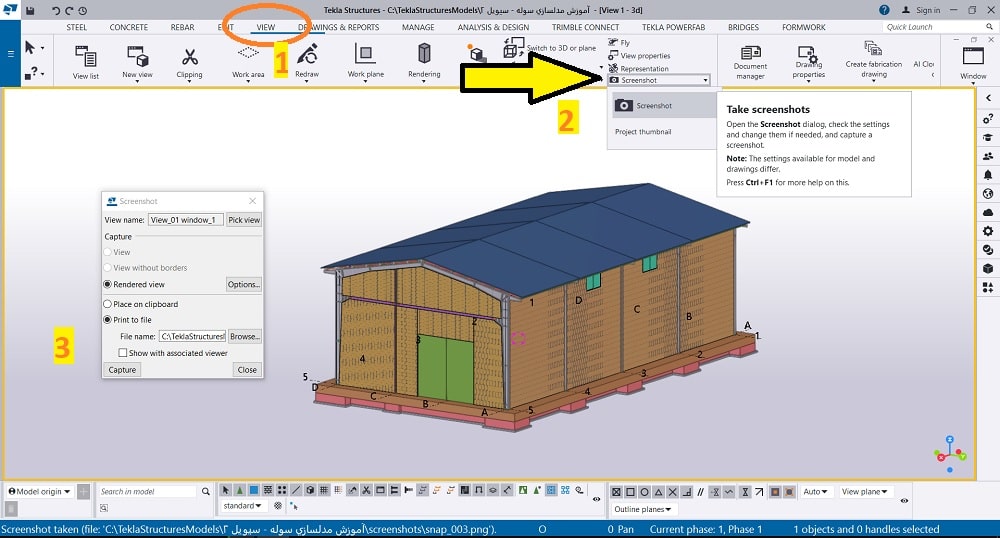This screenshot has width=1000, height=538.
Task: Expand the Screenshot dropdown in ribbon
Action: 706,80
